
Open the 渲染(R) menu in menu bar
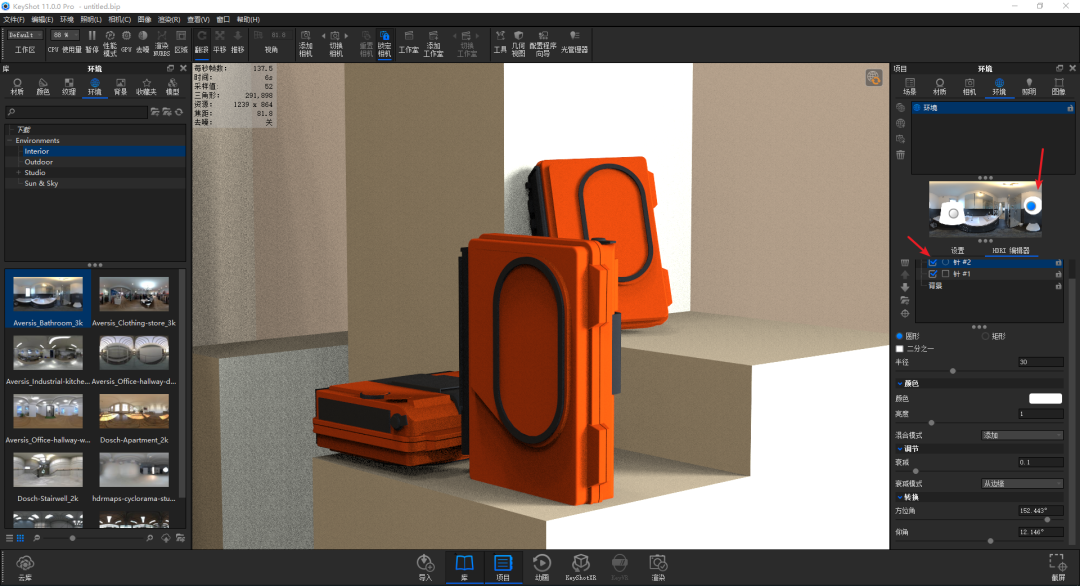(171, 19)
